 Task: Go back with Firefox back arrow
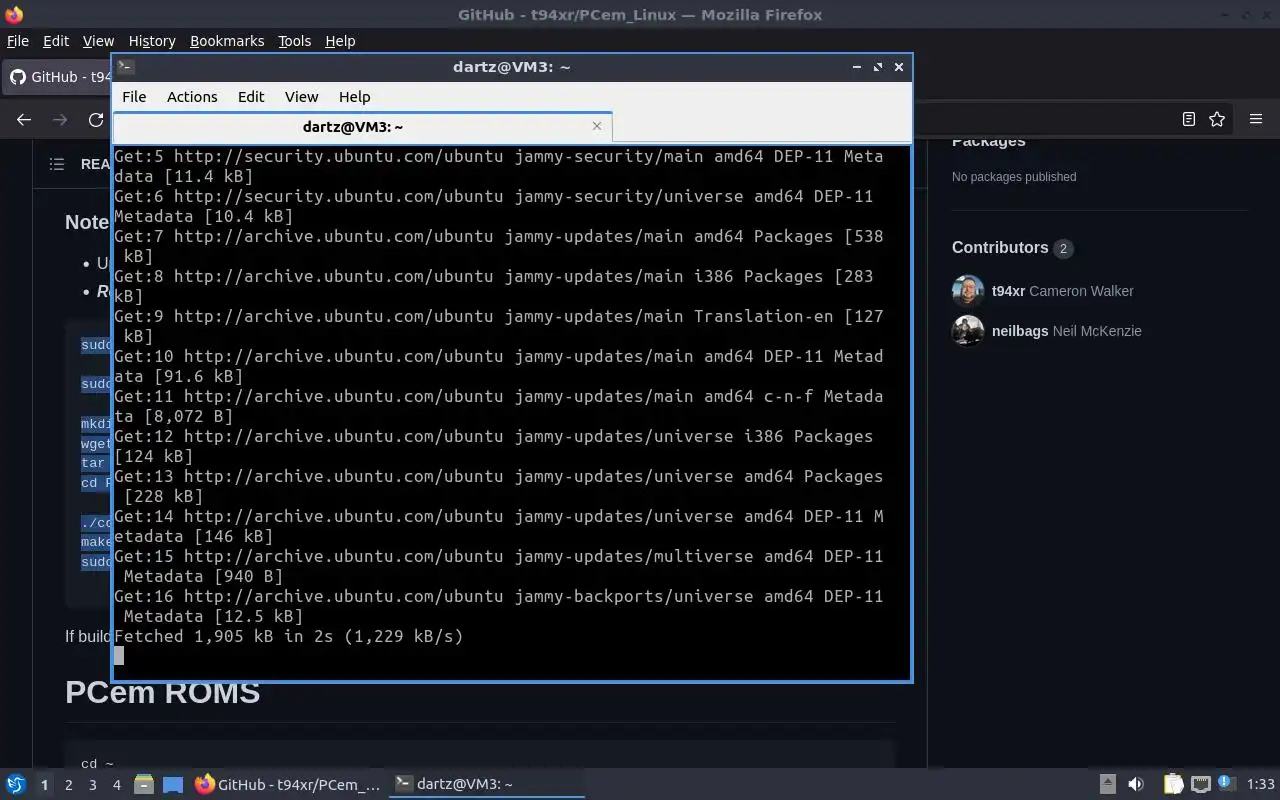[24, 119]
